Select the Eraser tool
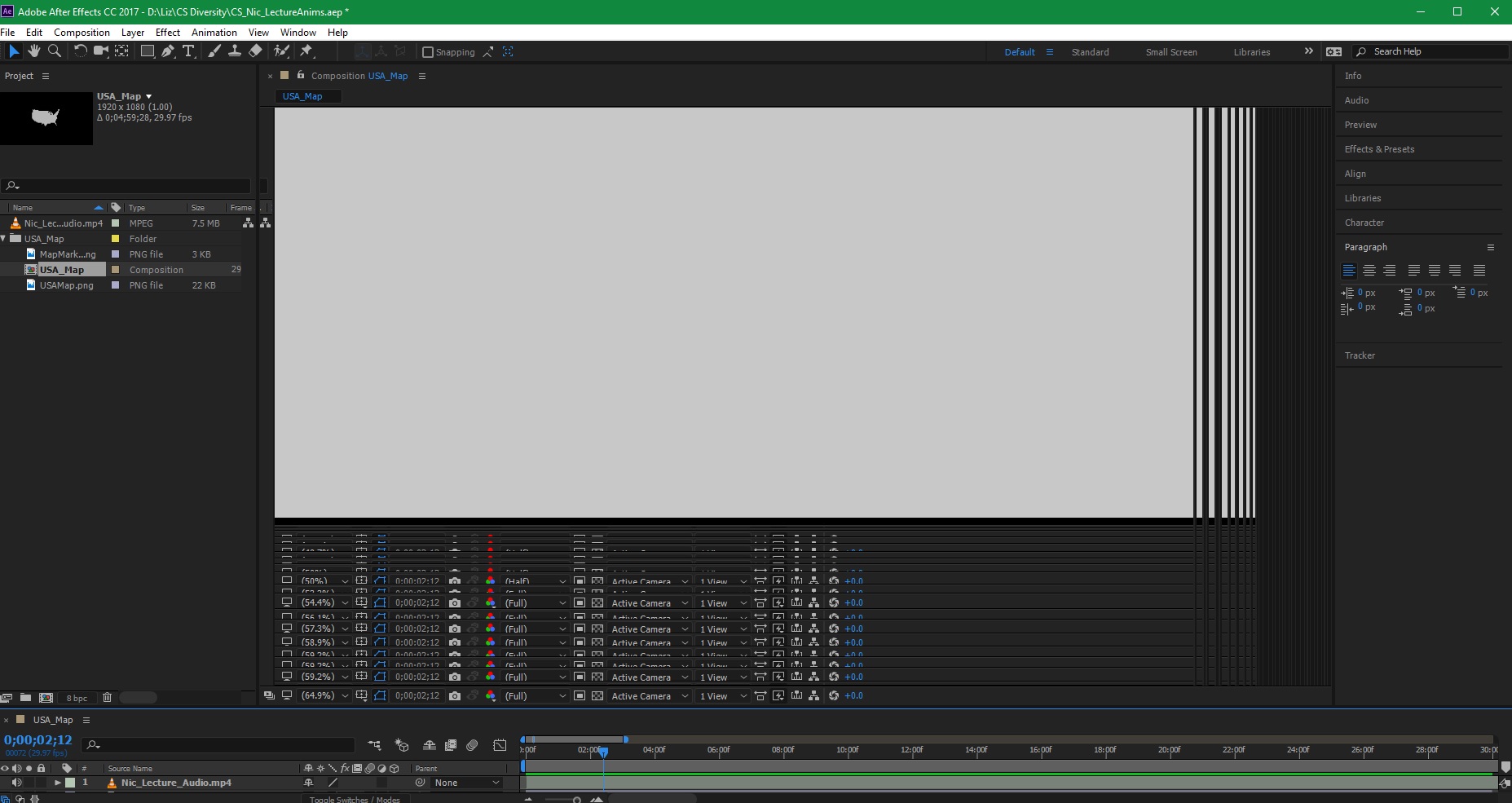The width and height of the screenshot is (1512, 803). (255, 51)
